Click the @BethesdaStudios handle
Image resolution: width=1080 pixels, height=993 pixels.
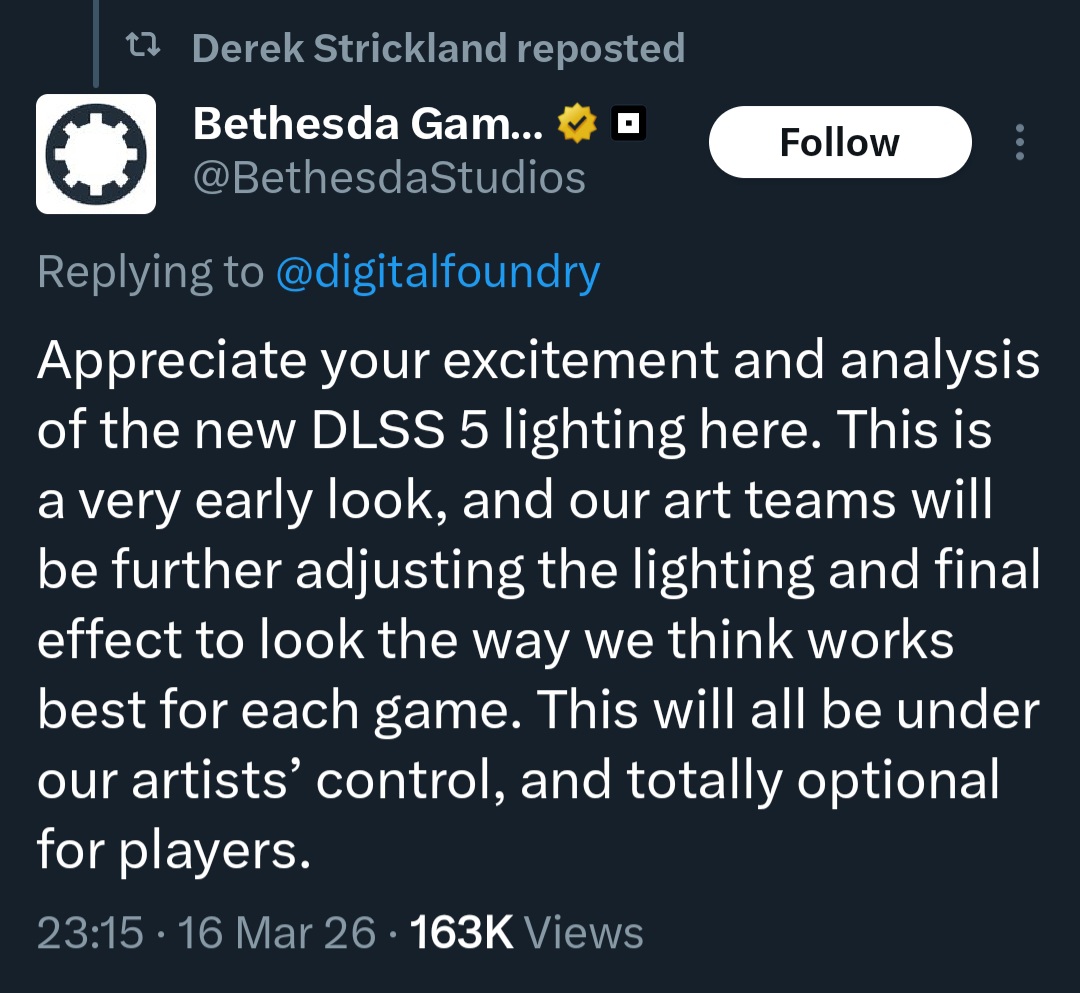[388, 178]
